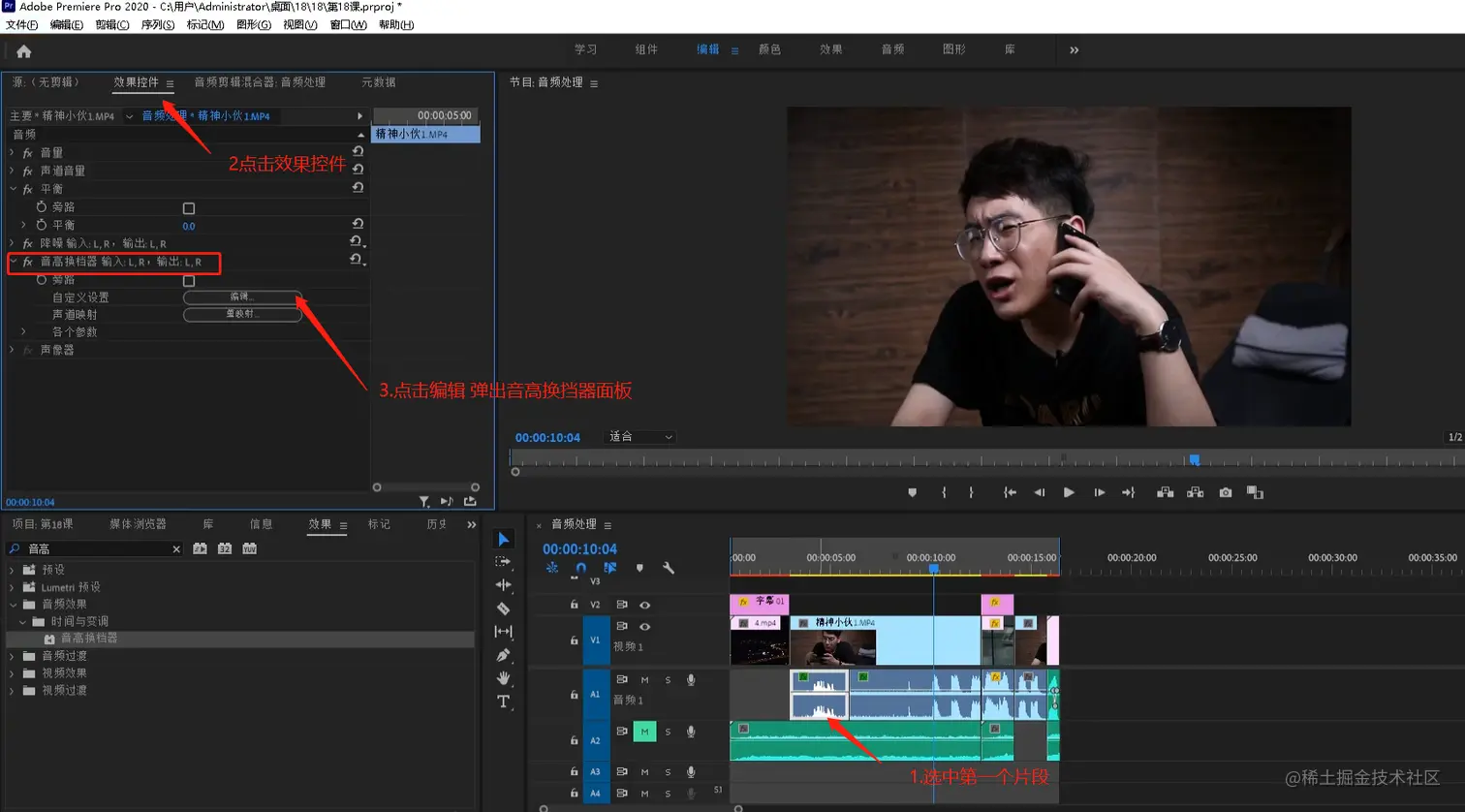Open timeline display settings wrench
This screenshot has width=1465, height=812.
click(x=669, y=568)
